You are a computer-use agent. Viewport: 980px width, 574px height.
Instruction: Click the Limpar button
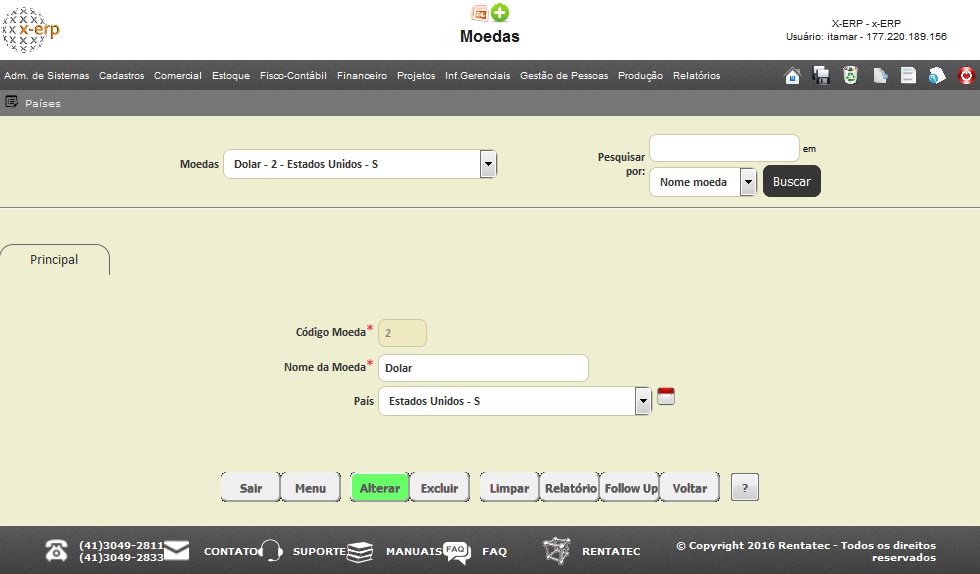coord(509,488)
